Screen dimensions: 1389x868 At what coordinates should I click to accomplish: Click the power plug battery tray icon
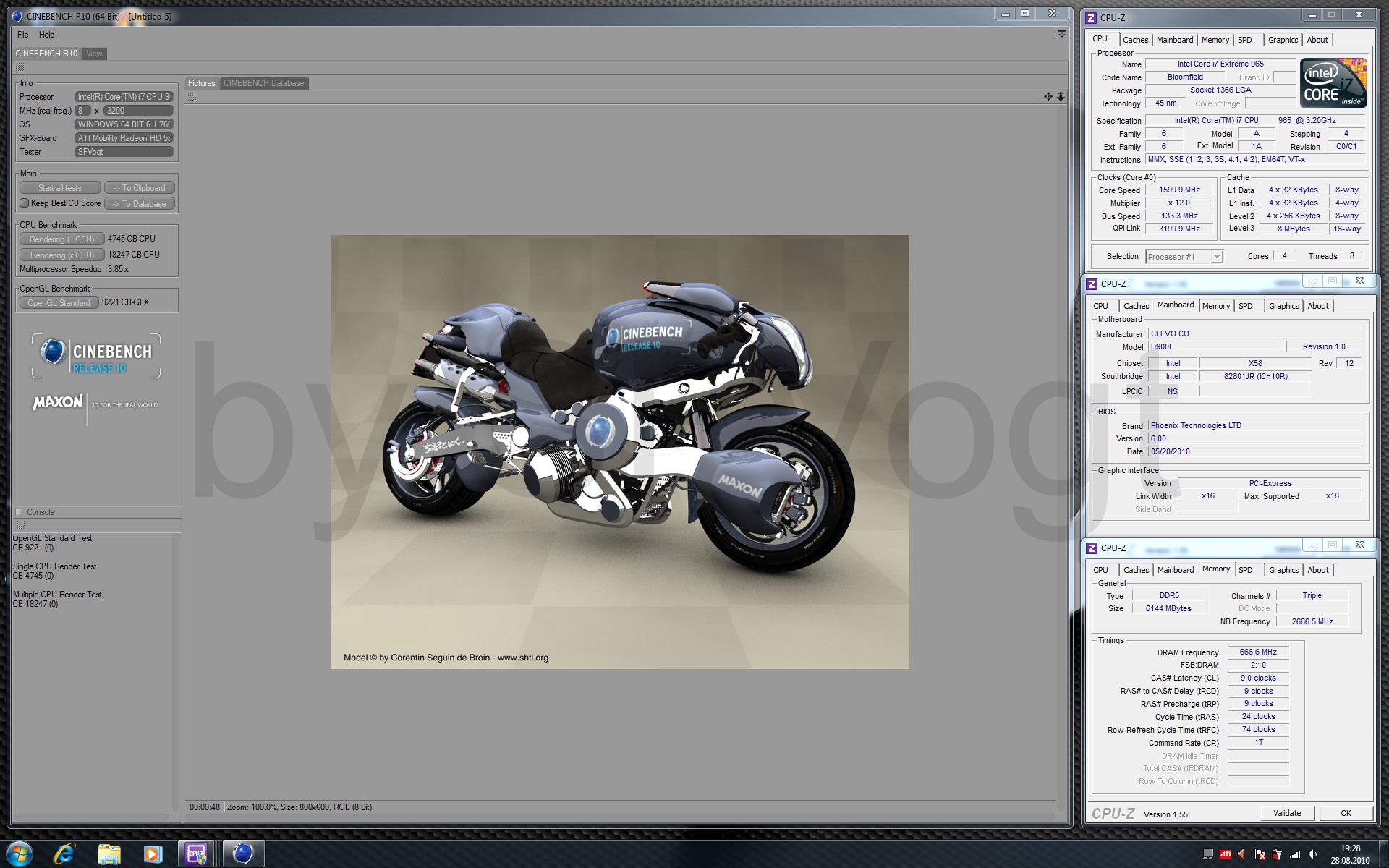[x=1278, y=854]
